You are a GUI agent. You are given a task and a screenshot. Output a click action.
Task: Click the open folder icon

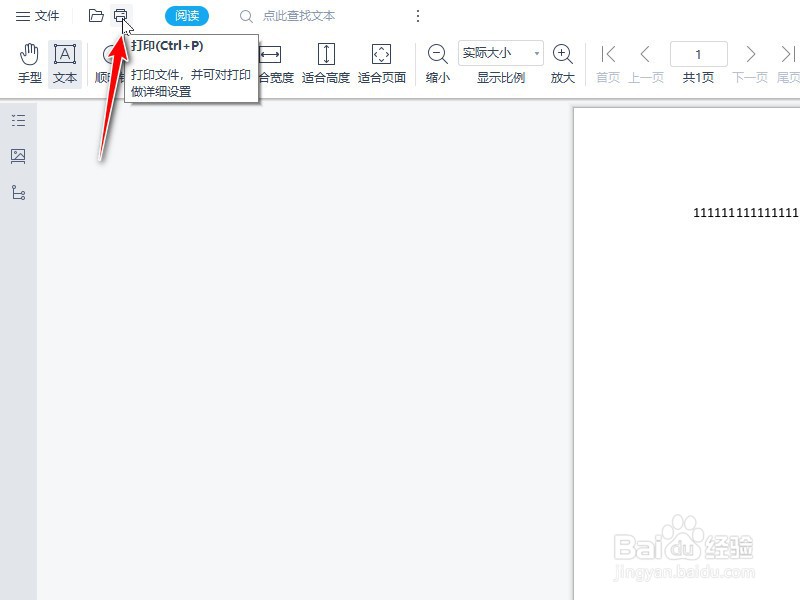click(x=96, y=16)
